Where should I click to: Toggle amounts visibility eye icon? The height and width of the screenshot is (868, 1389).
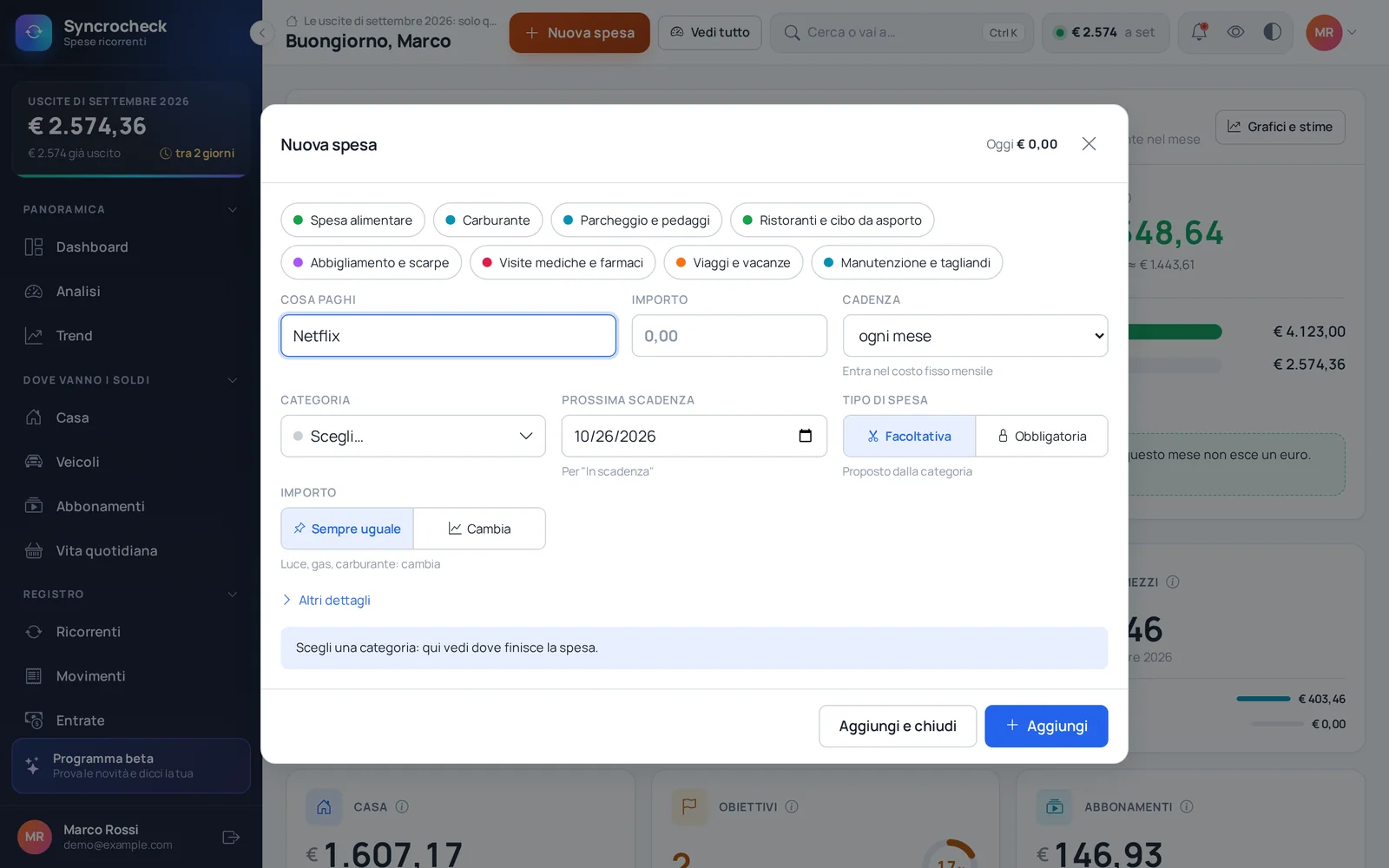click(x=1235, y=32)
